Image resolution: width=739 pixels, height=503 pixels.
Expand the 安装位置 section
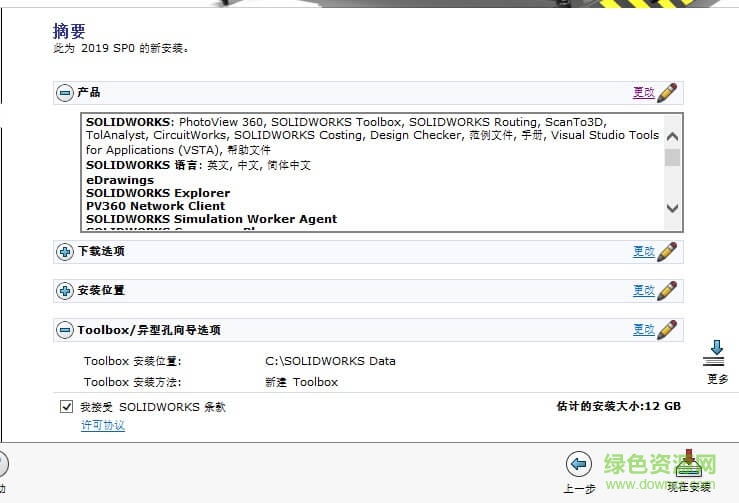(65, 290)
